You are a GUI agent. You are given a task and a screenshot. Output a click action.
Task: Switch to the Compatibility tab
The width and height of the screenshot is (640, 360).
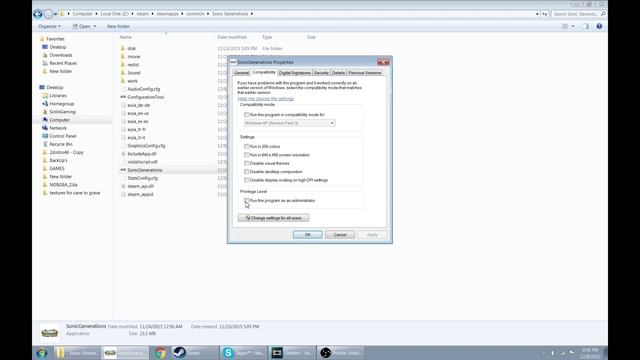pos(264,72)
